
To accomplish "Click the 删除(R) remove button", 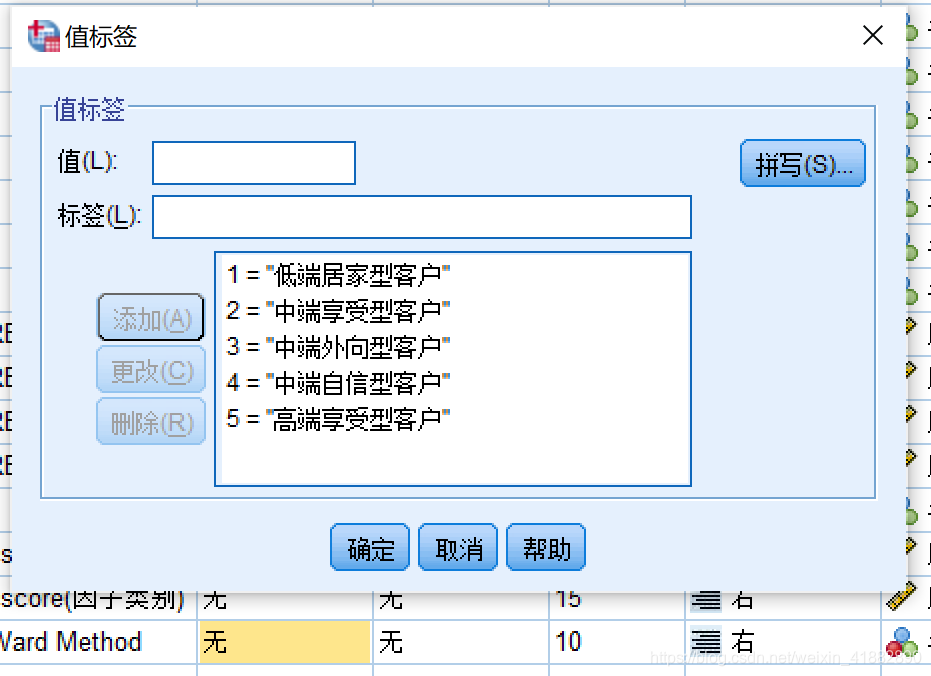I will point(150,421).
